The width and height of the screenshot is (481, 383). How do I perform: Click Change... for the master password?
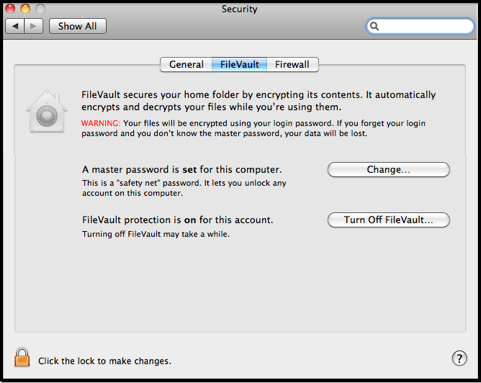388,170
